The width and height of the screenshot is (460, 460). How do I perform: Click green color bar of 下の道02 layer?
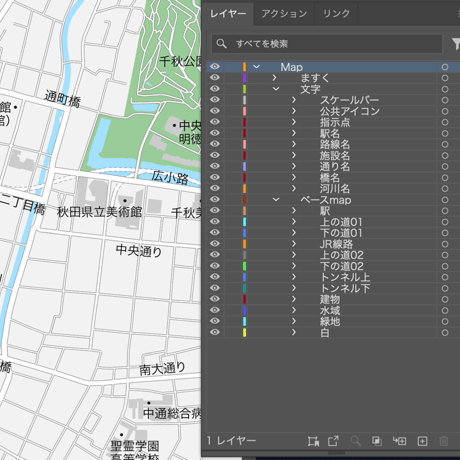coord(244,266)
